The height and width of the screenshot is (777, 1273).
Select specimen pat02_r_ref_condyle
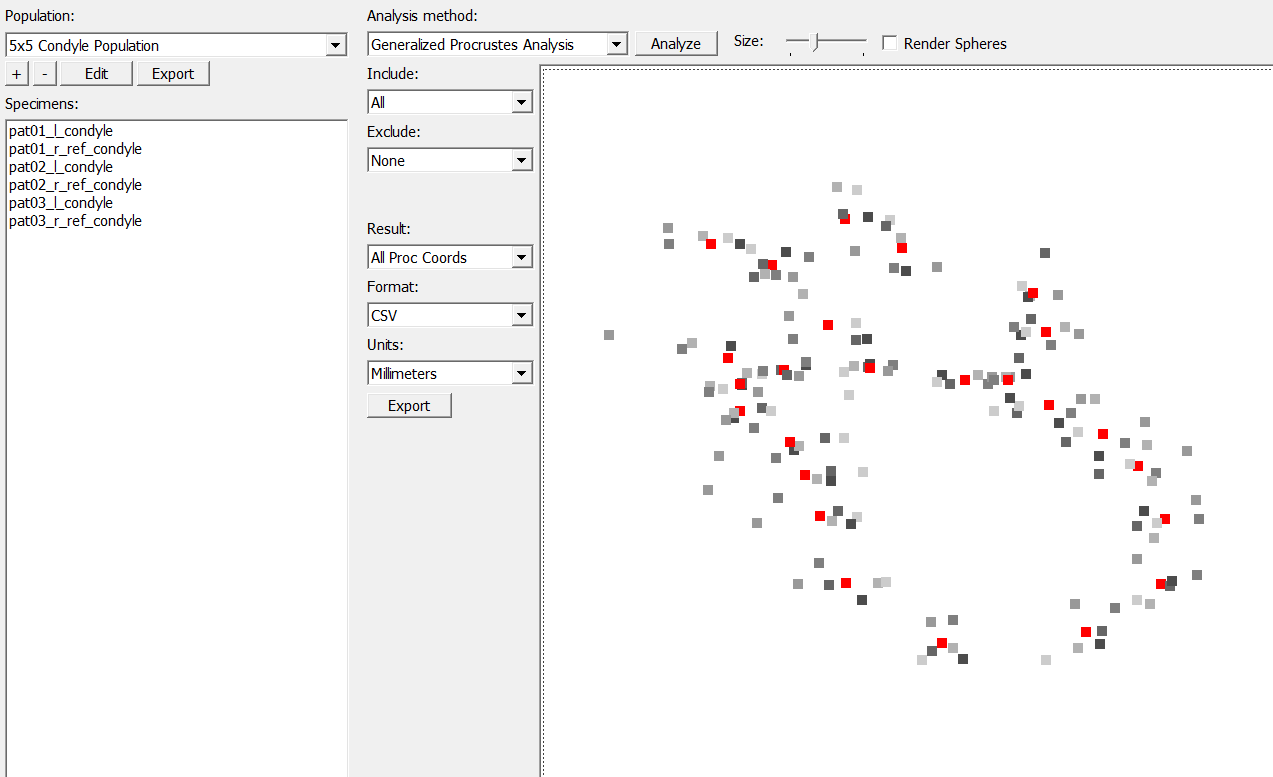(75, 185)
